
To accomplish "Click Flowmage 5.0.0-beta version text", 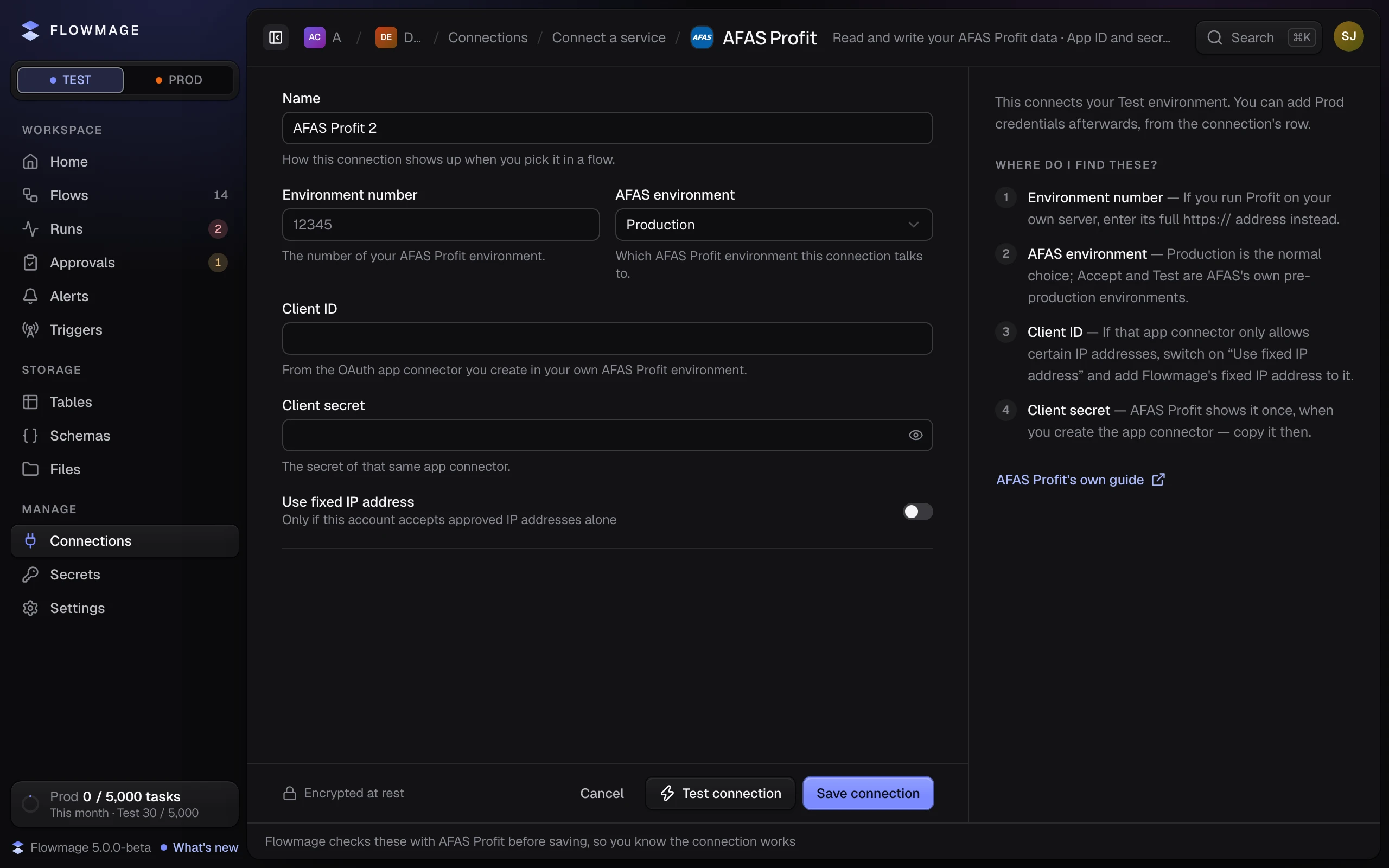I will (x=91, y=847).
